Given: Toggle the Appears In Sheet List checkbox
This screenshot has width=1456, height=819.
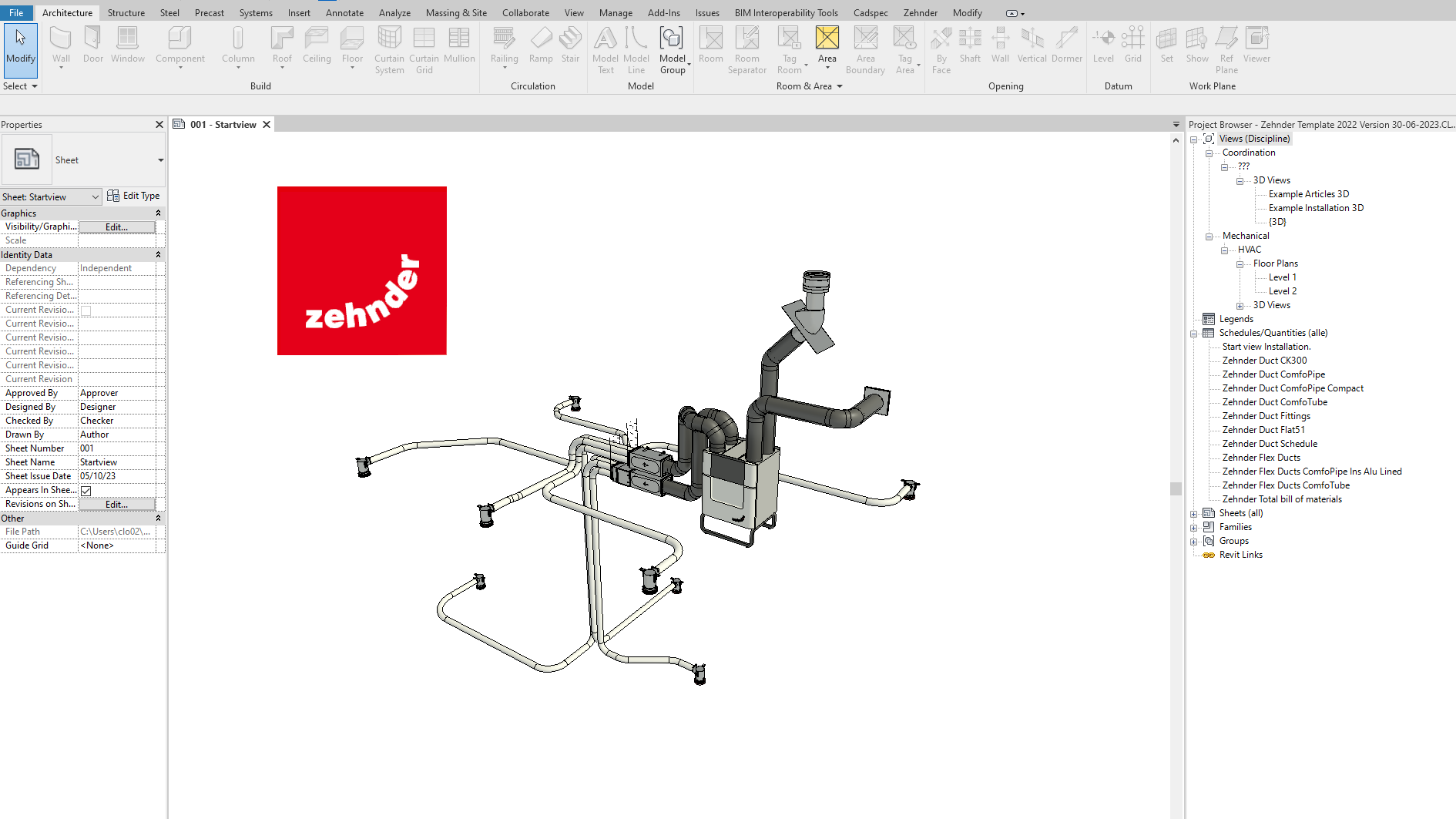Looking at the screenshot, I should [86, 491].
